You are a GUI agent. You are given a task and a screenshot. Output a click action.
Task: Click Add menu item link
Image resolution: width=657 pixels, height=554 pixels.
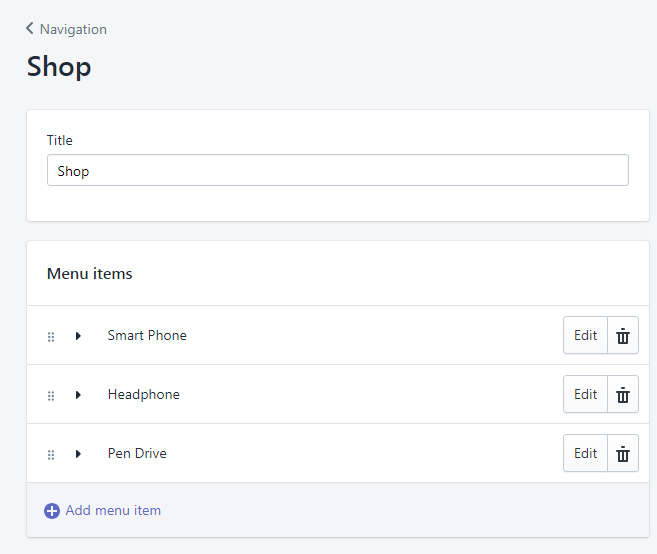113,510
